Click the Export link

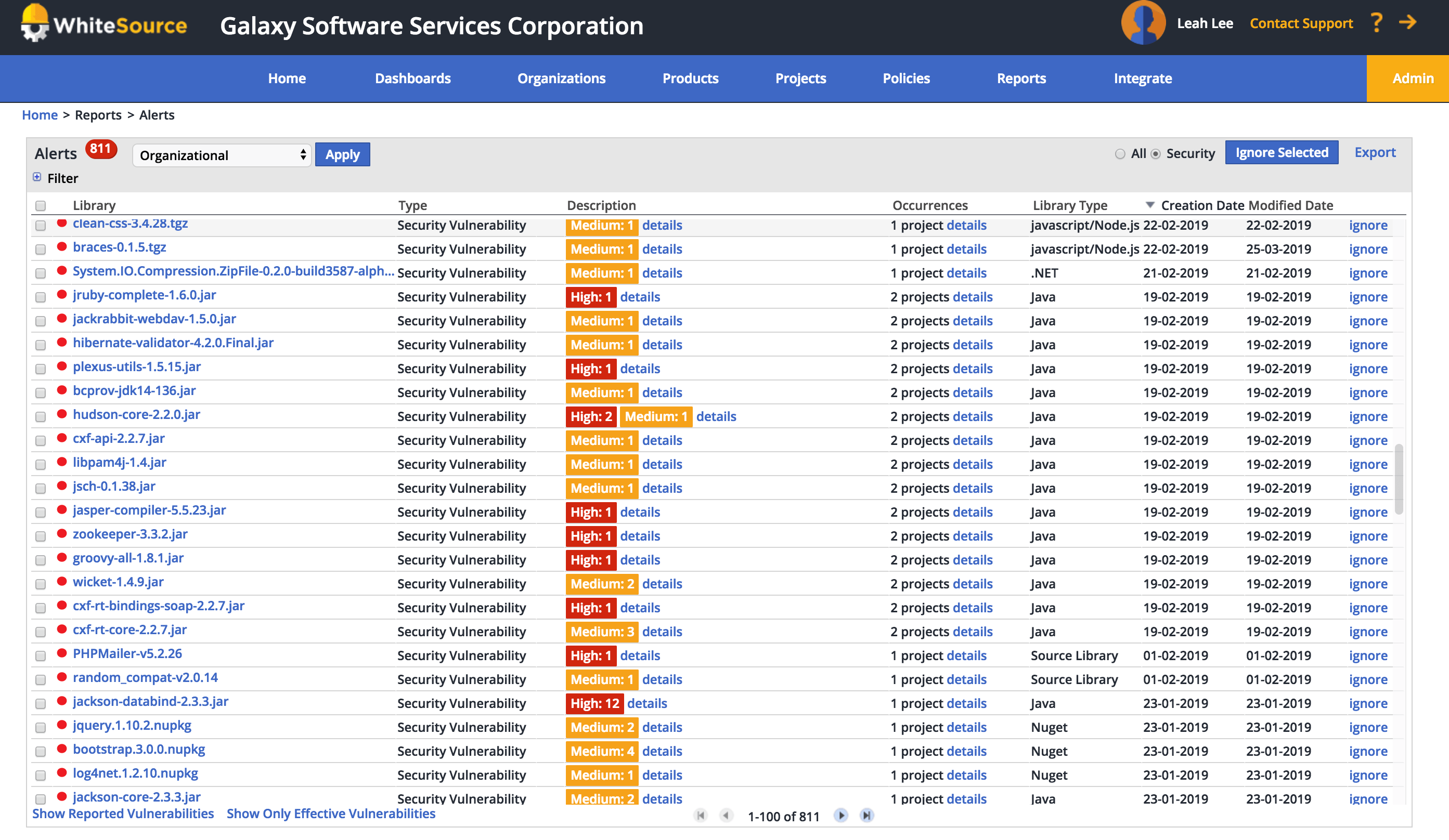(x=1375, y=152)
